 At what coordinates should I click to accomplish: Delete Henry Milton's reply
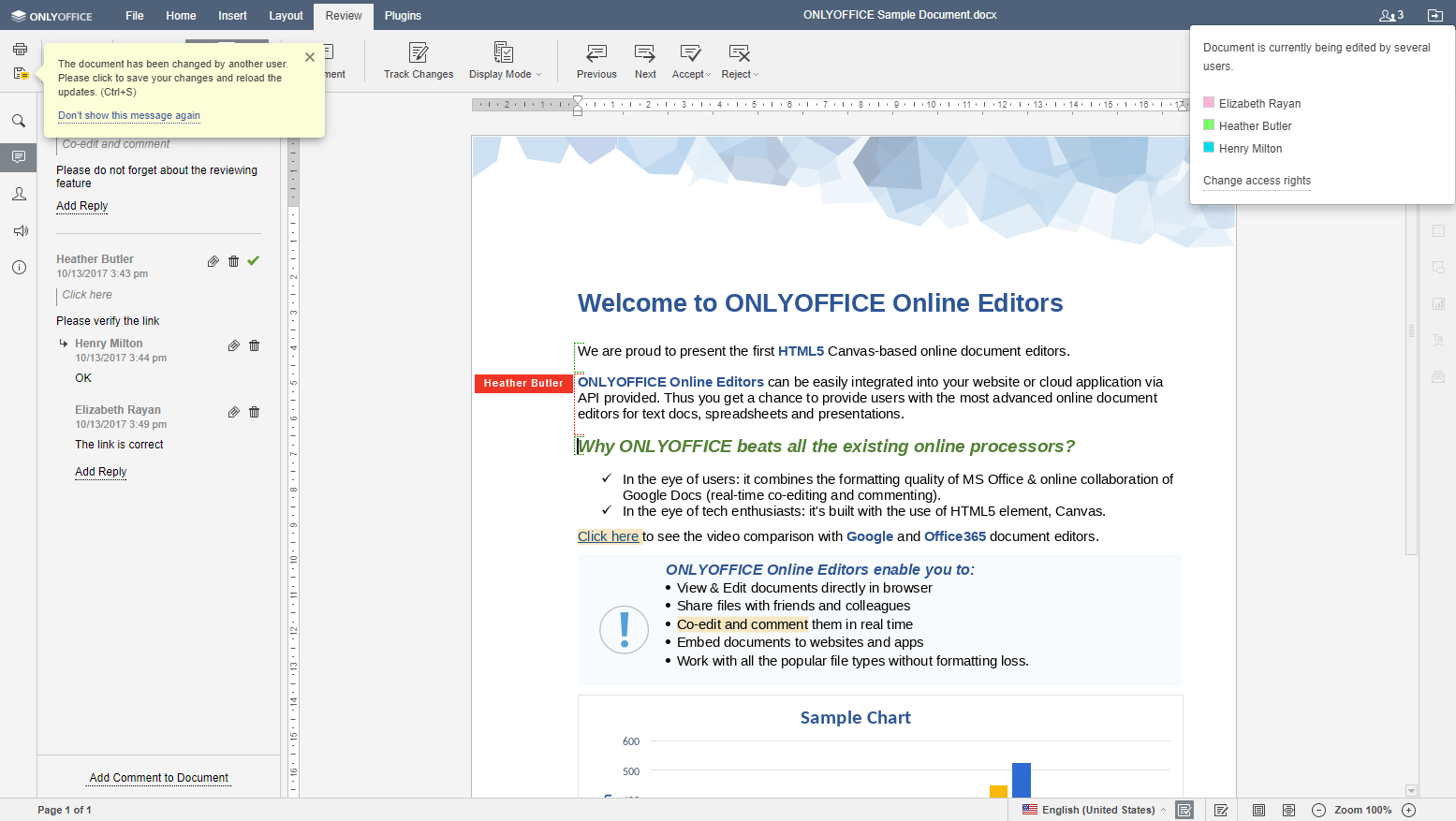point(255,345)
